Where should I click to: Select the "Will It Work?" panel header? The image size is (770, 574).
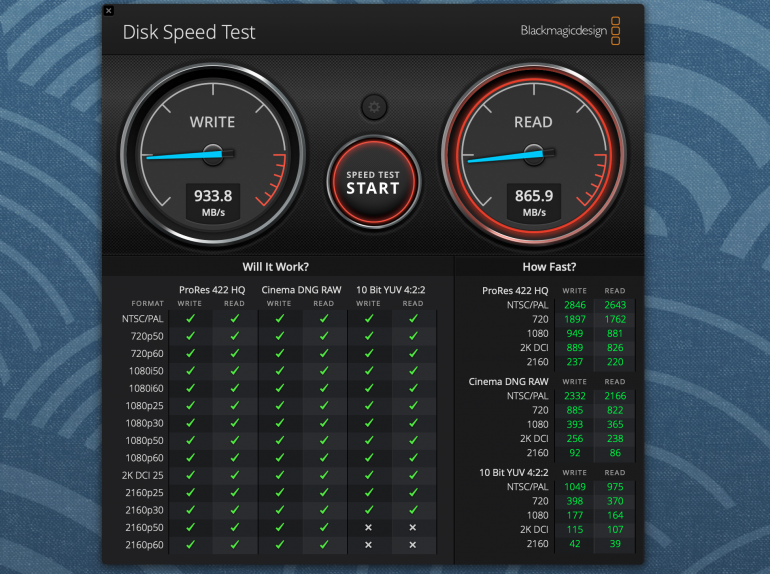click(x=276, y=267)
